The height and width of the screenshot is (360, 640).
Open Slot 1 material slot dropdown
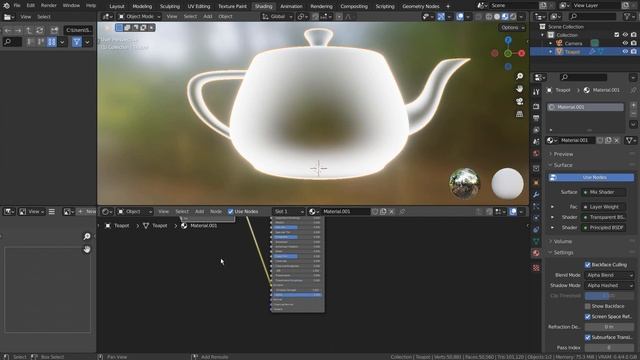[x=289, y=211]
